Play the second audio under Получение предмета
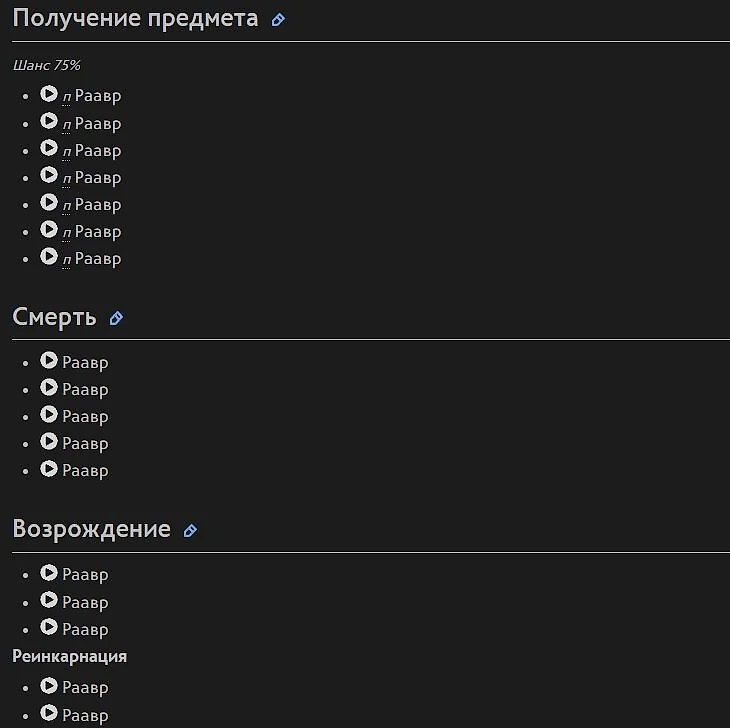 (x=49, y=121)
